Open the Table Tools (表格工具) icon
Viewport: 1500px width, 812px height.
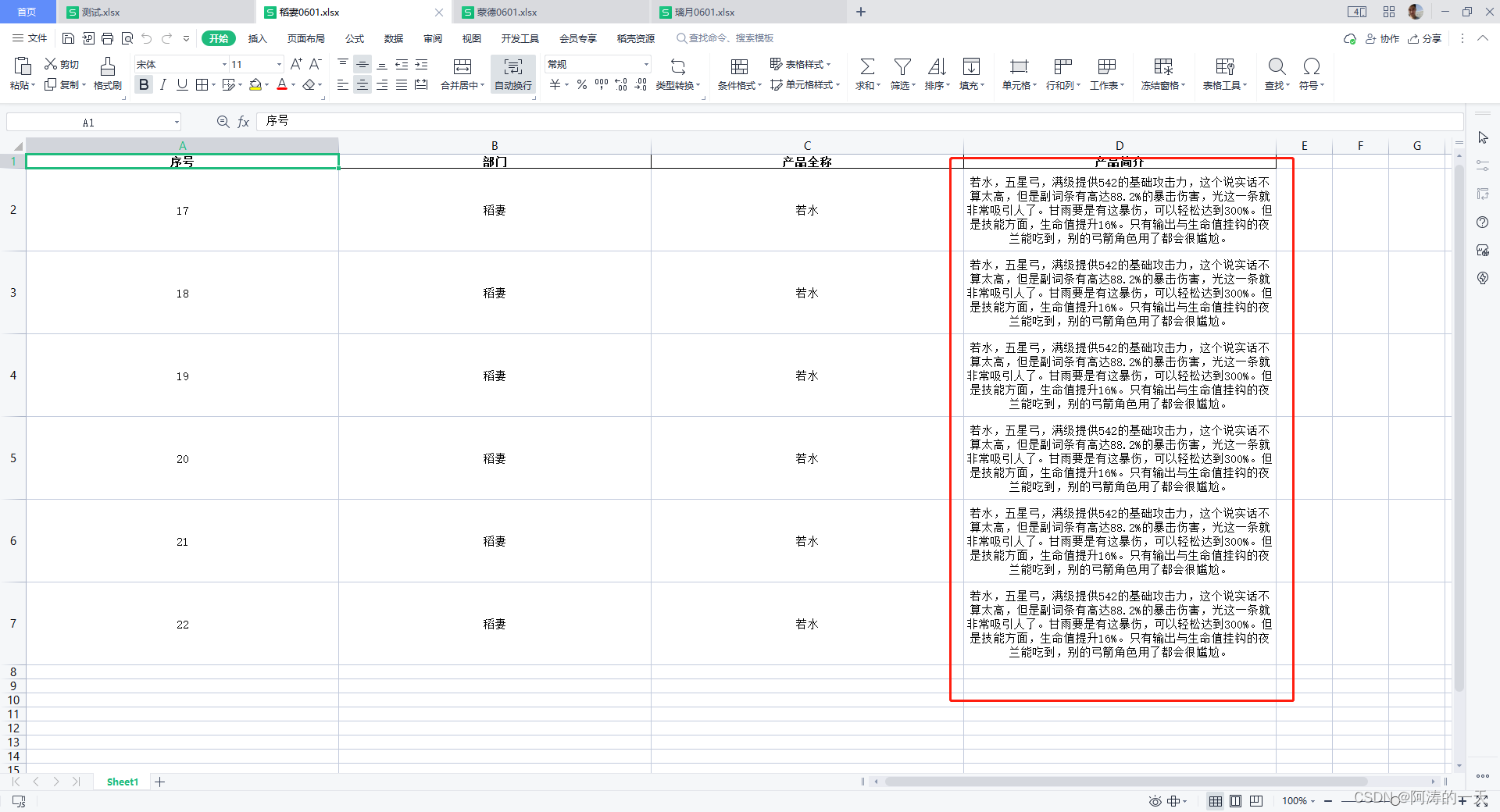[x=1225, y=66]
